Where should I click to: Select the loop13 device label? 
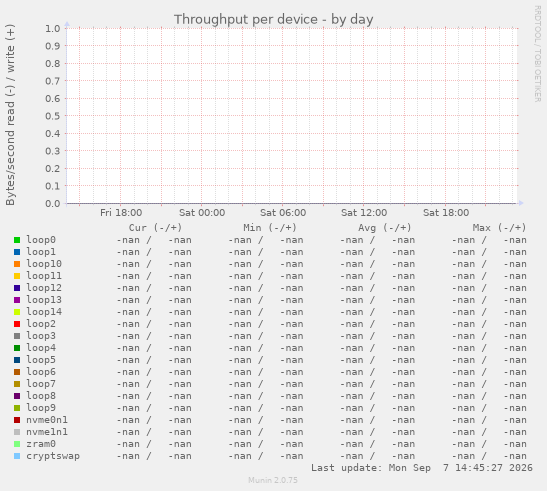tap(44, 300)
